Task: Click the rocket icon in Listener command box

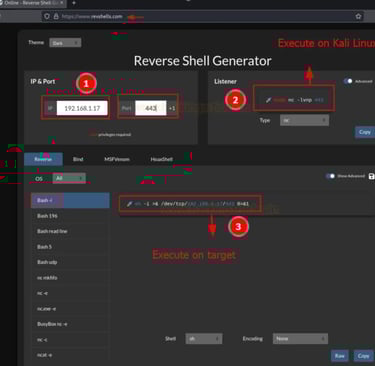Action: (268, 100)
